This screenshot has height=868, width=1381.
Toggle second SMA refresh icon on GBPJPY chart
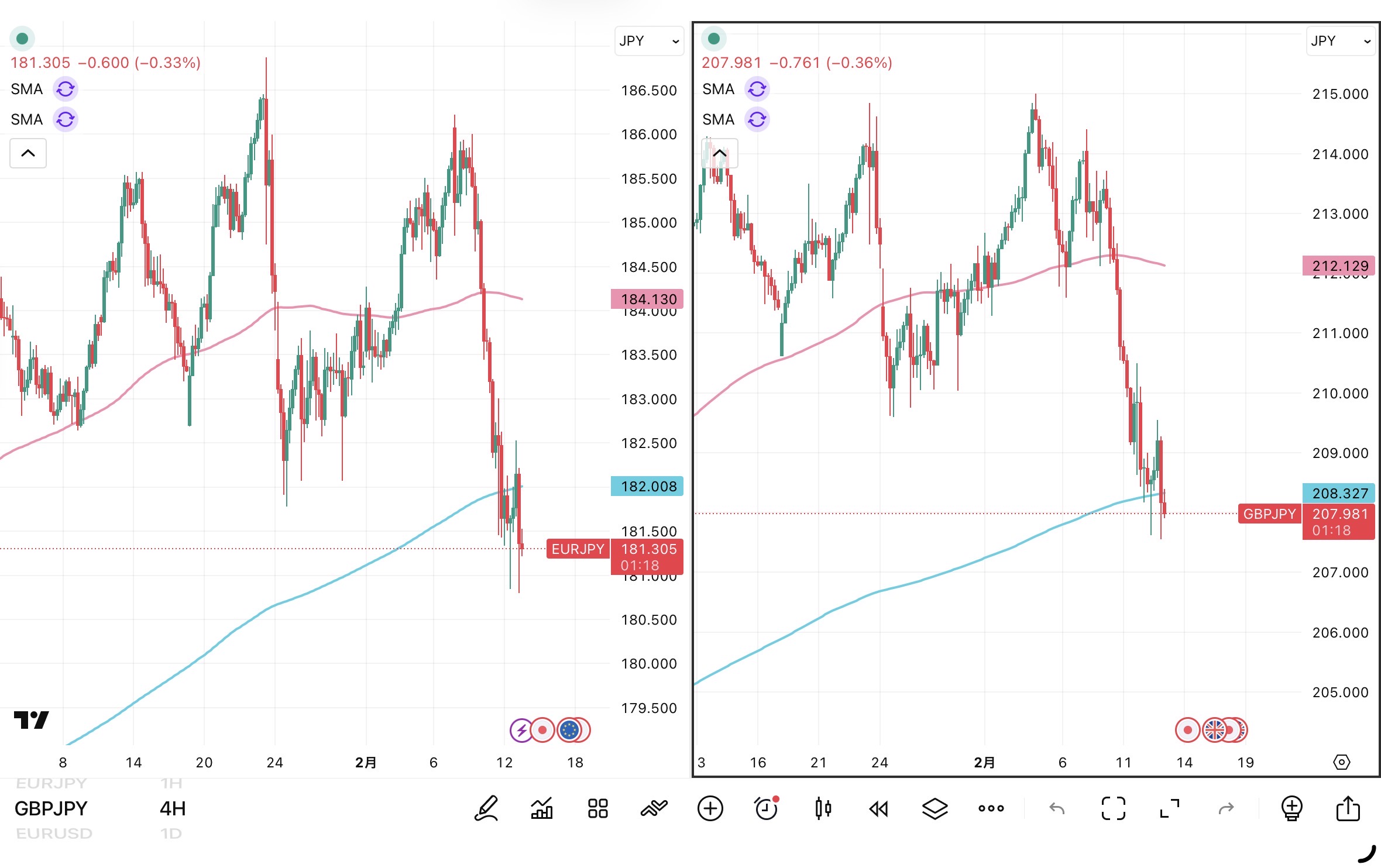pos(757,119)
